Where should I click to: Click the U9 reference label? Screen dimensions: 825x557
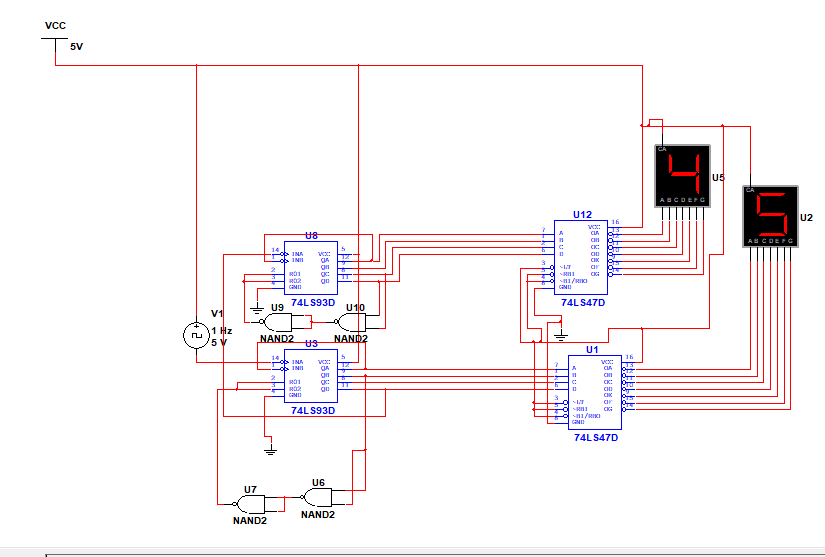pos(277,307)
